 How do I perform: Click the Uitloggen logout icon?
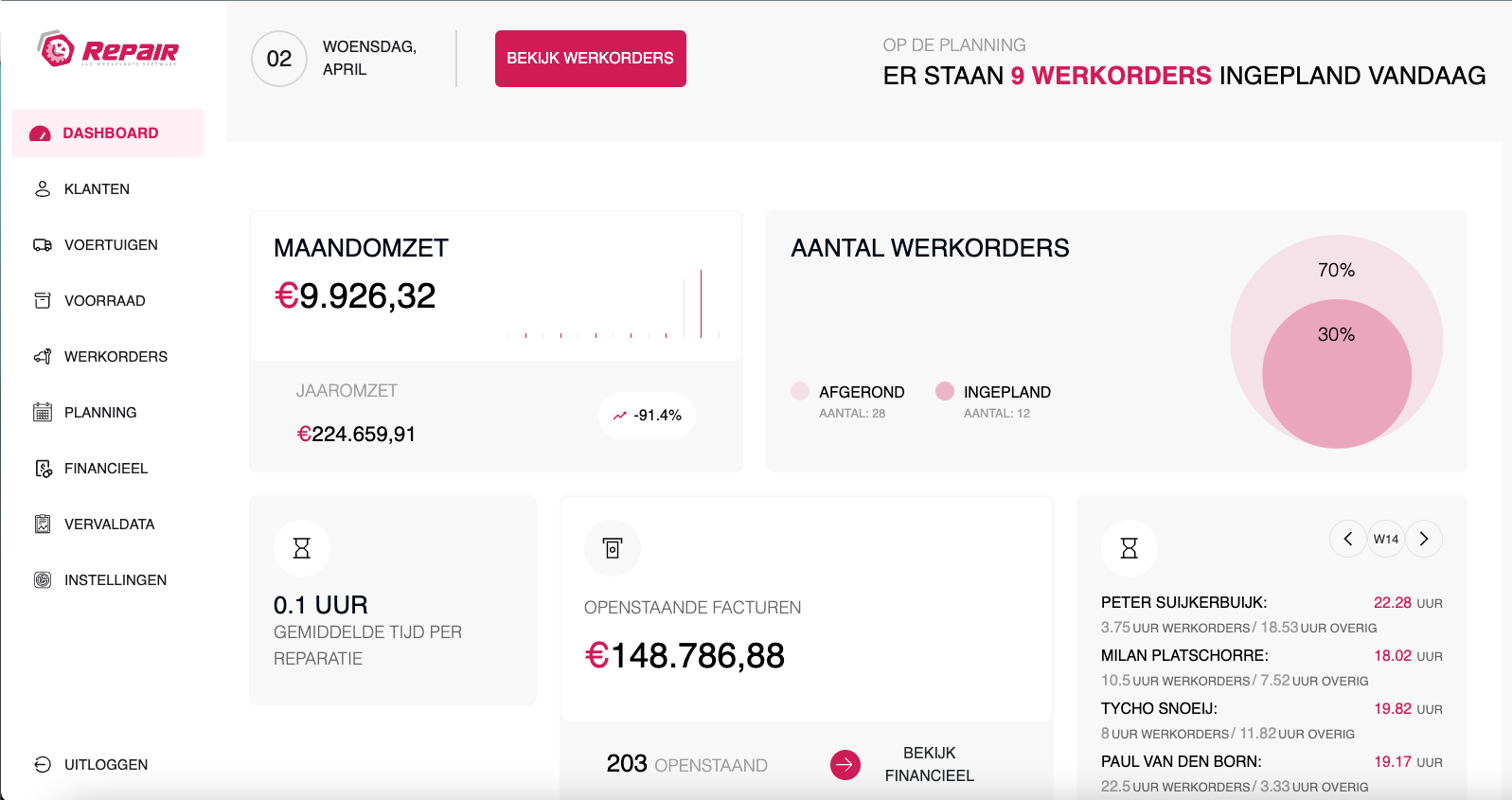43,765
